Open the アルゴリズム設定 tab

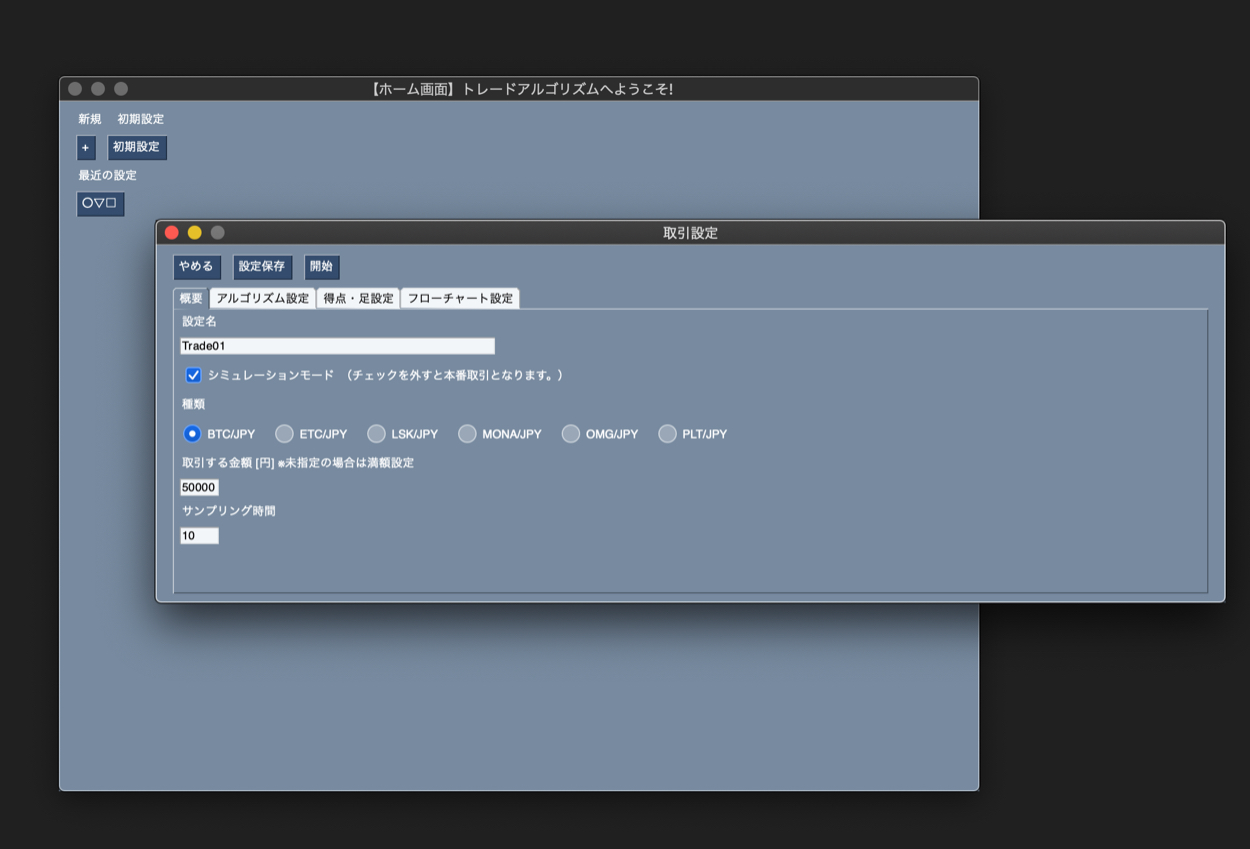[262, 298]
